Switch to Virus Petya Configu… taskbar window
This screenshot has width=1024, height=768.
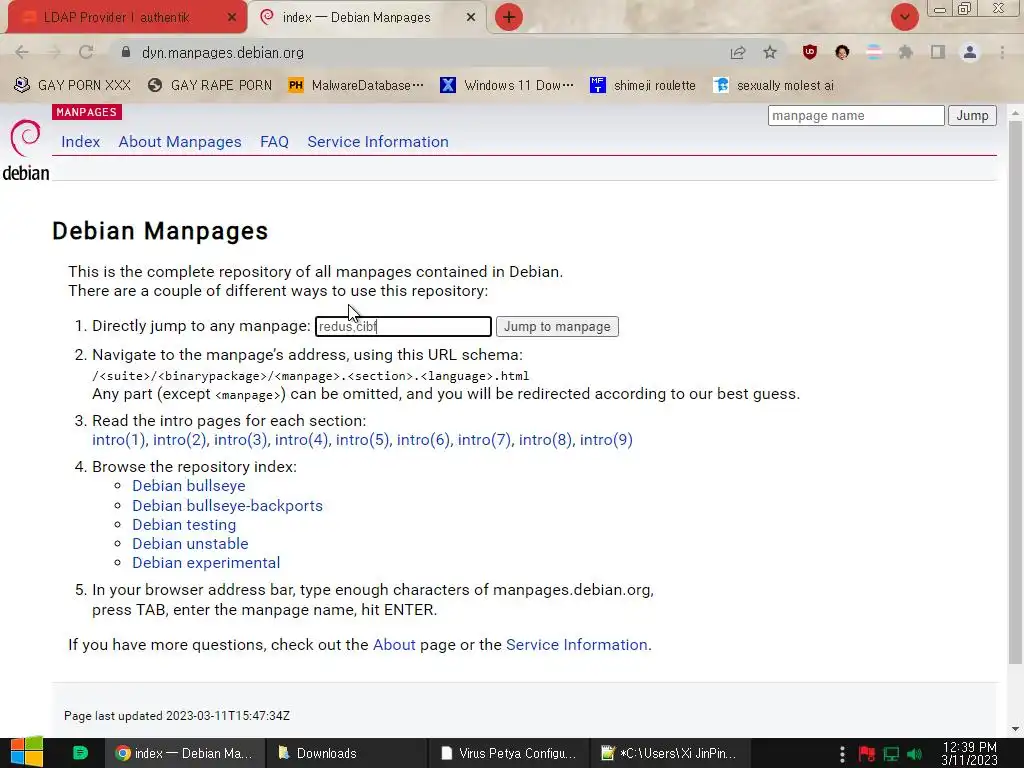[509, 753]
